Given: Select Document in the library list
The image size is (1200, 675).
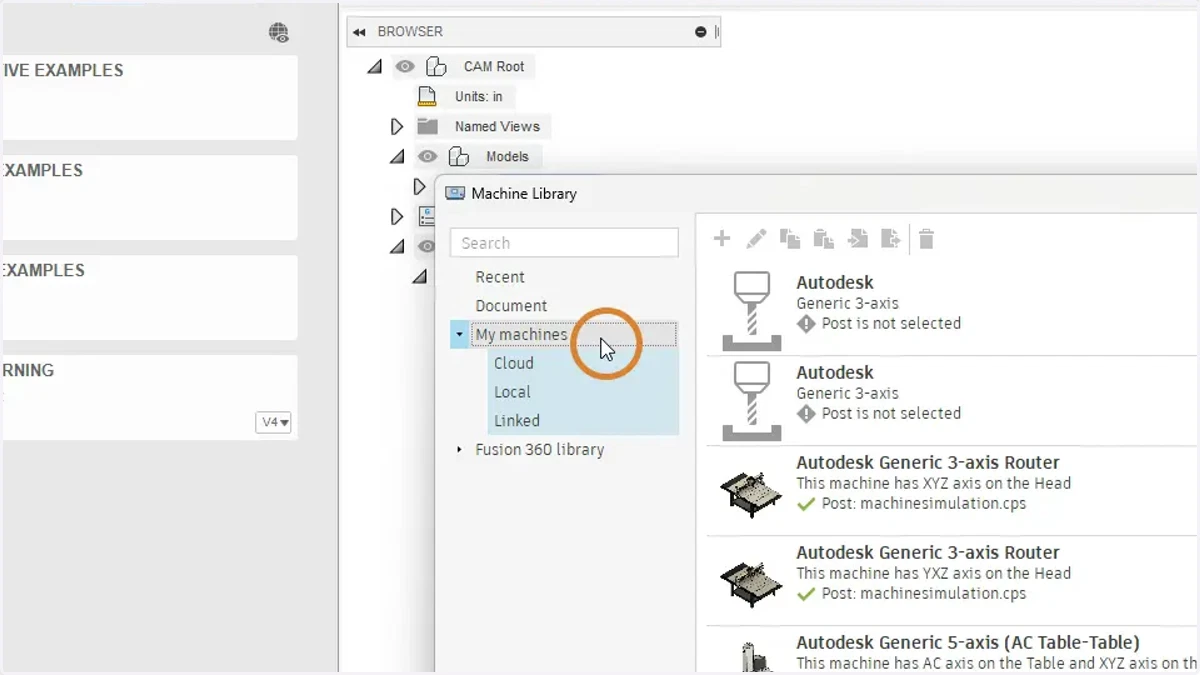Looking at the screenshot, I should click(511, 306).
